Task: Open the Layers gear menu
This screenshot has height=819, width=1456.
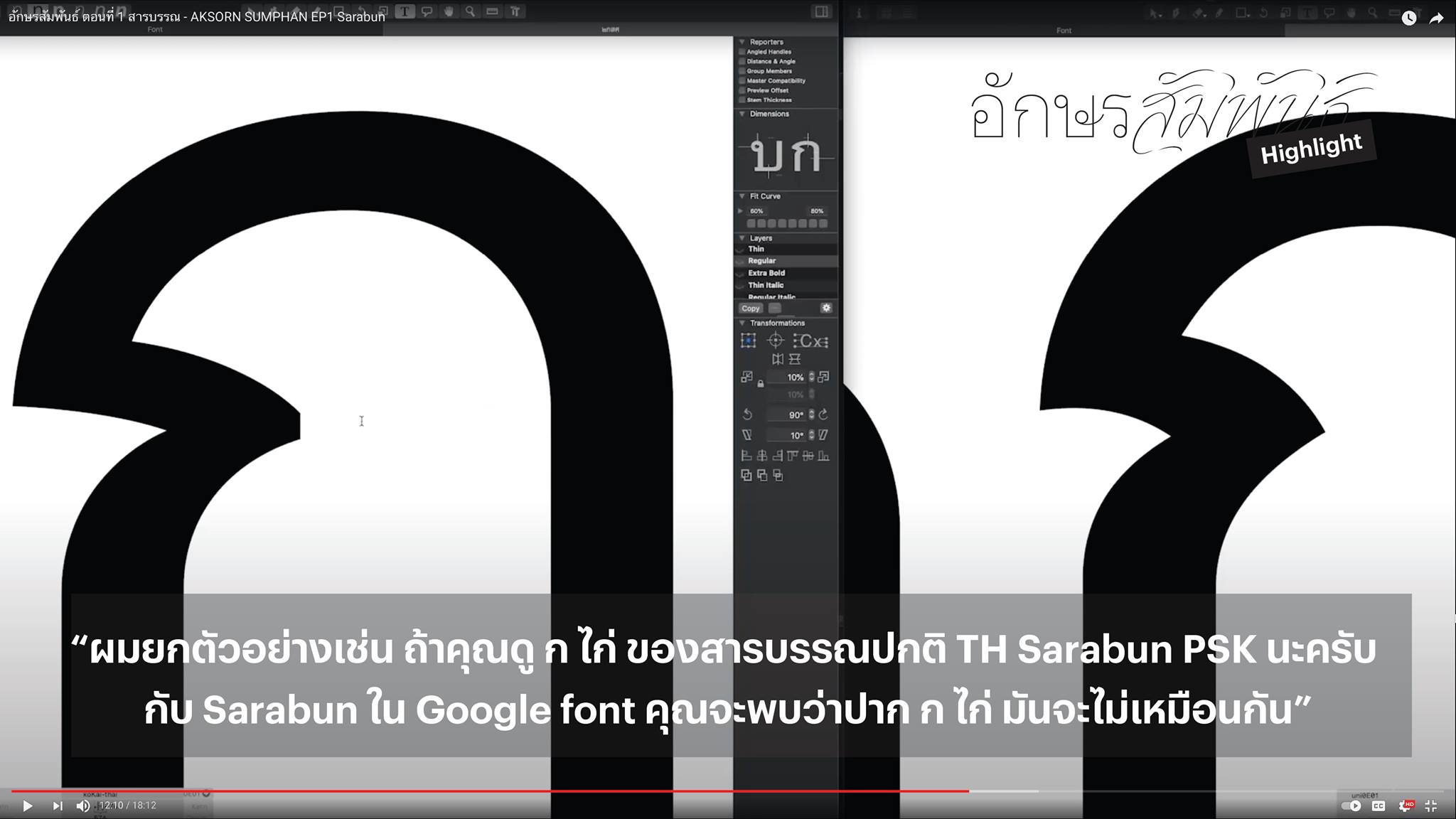Action: click(826, 308)
